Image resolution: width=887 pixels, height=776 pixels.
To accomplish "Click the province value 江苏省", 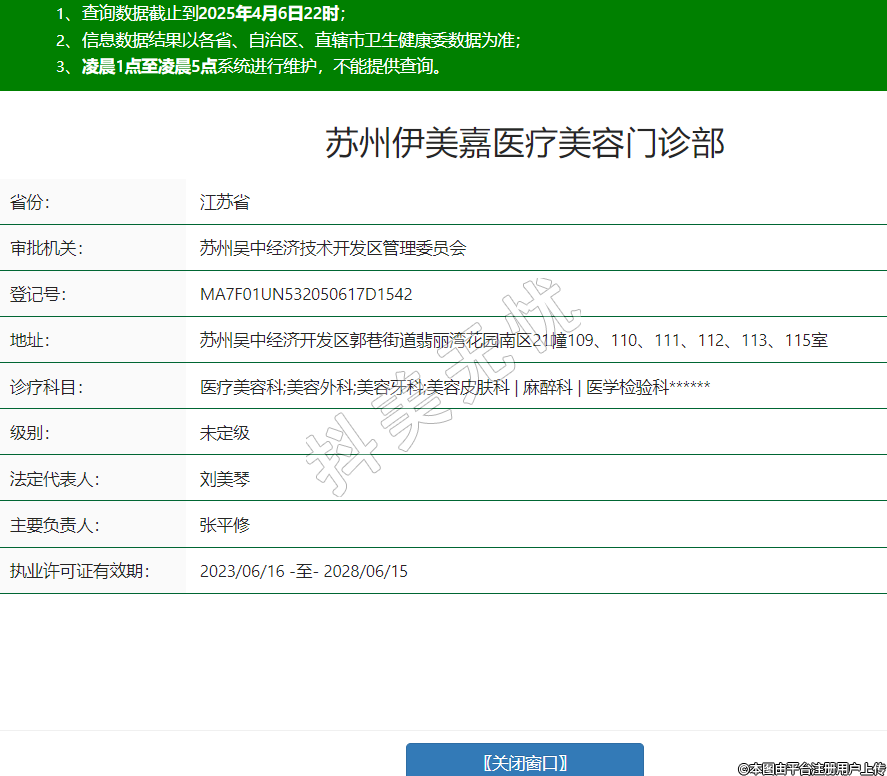I will pyautogui.click(x=224, y=202).
